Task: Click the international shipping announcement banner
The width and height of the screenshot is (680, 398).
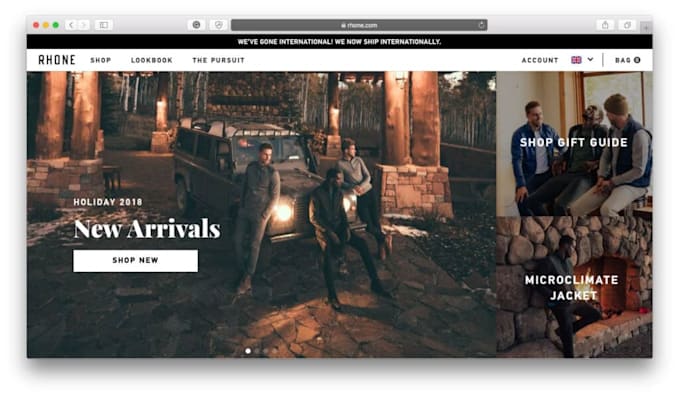Action: click(x=339, y=42)
